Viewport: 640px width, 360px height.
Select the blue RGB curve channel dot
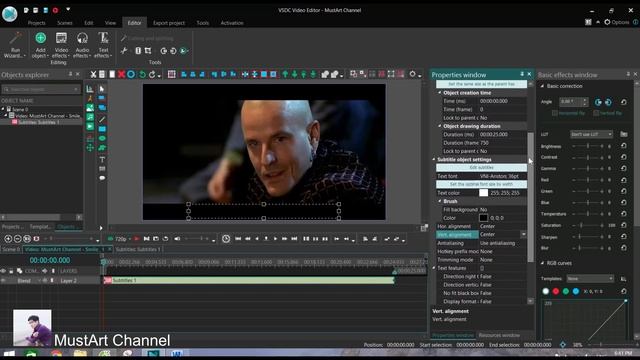coord(576,291)
